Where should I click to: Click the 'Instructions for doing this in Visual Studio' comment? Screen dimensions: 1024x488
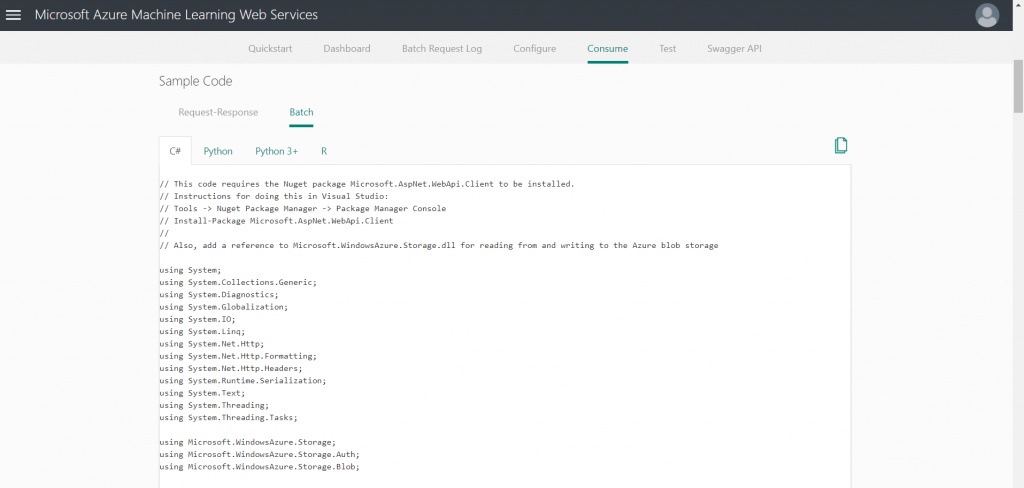(274, 196)
